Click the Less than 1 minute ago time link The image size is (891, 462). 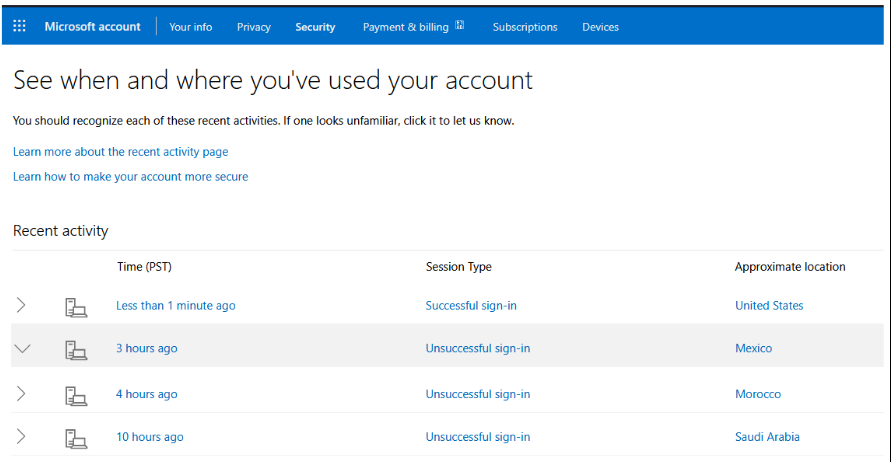point(176,306)
